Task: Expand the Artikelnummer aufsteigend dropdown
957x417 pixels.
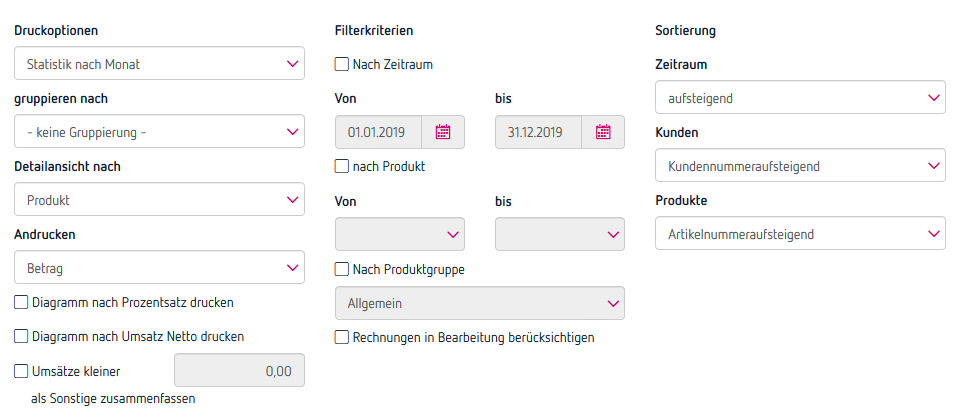Action: point(799,234)
